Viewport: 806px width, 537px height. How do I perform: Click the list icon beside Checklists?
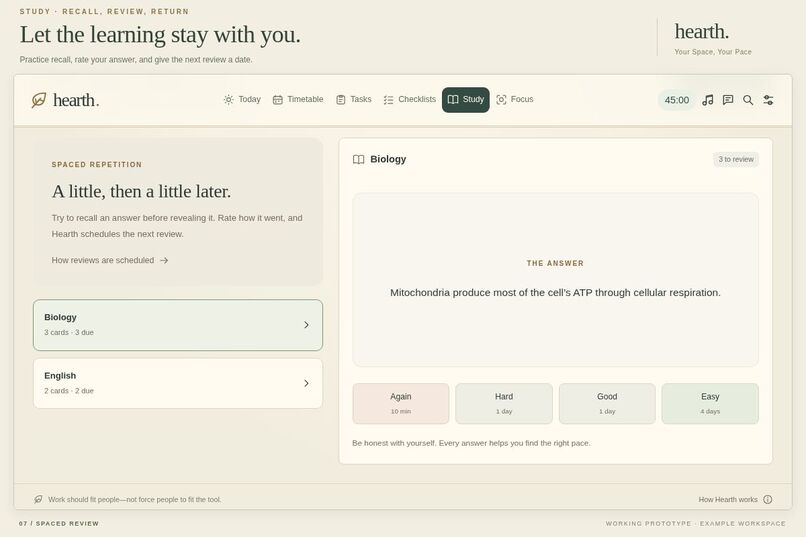389,100
